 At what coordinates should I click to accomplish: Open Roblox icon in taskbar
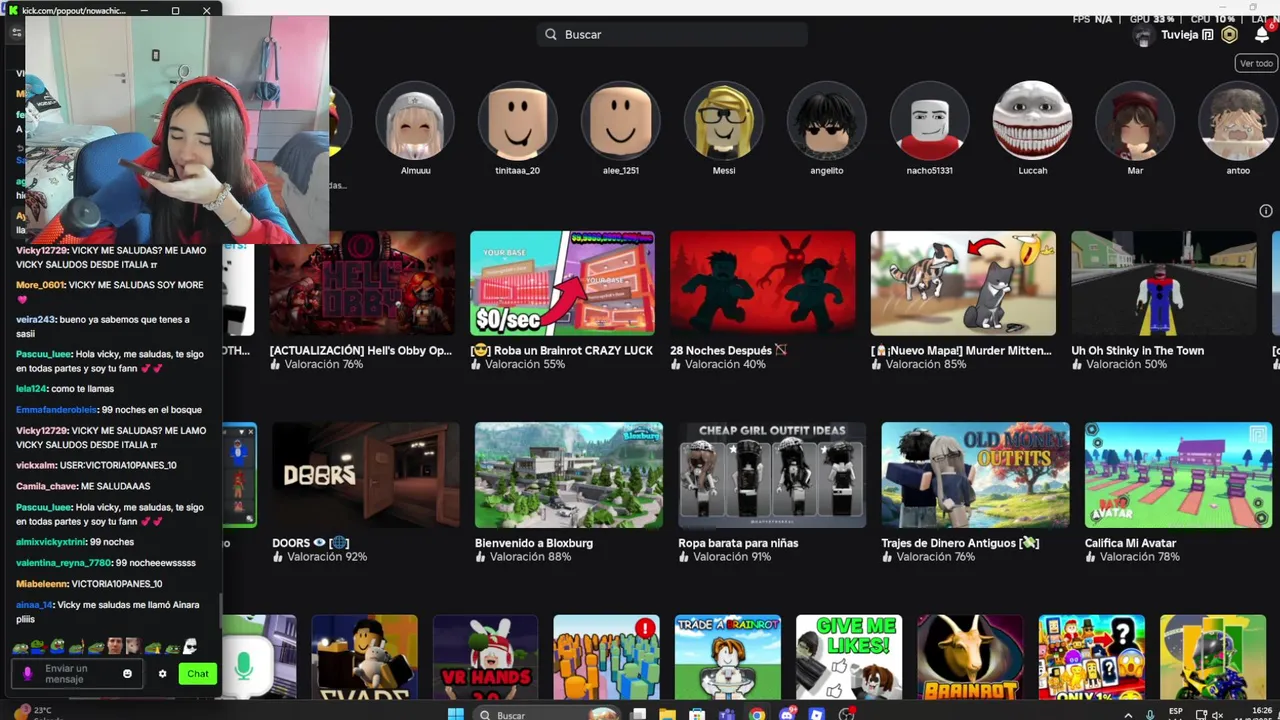[817, 714]
